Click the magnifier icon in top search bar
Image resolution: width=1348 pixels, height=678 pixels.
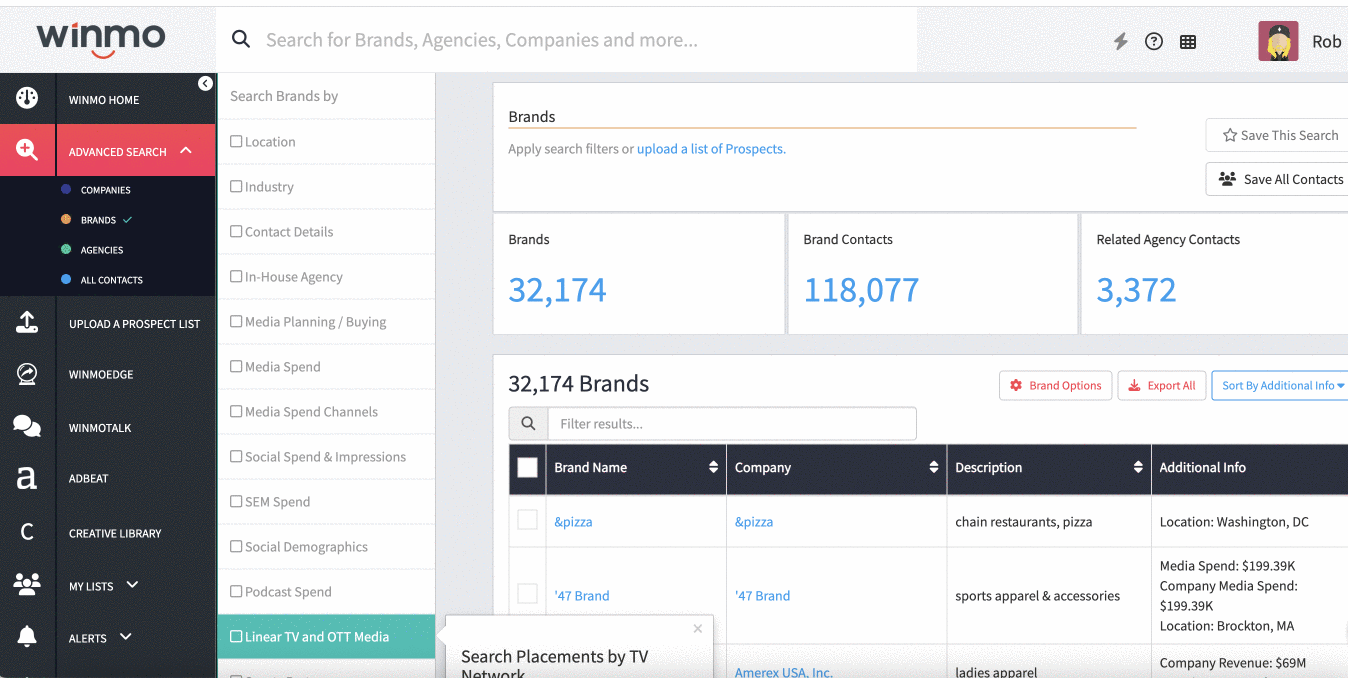[241, 39]
